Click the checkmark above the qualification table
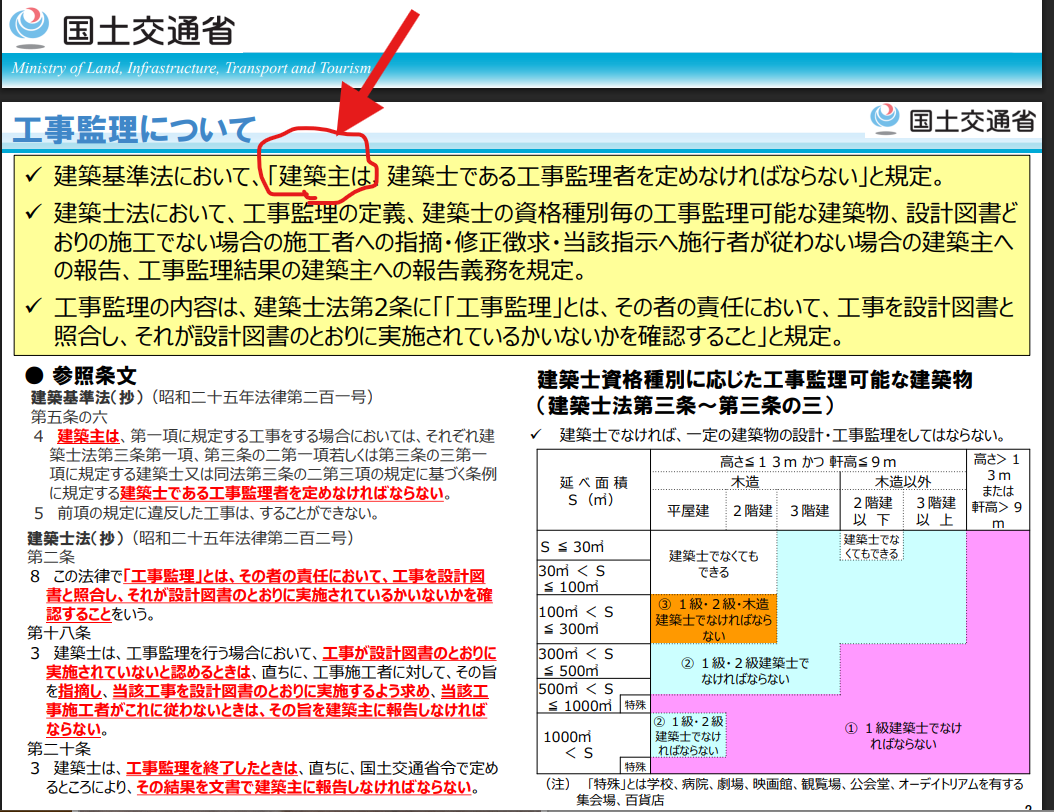 click(537, 434)
